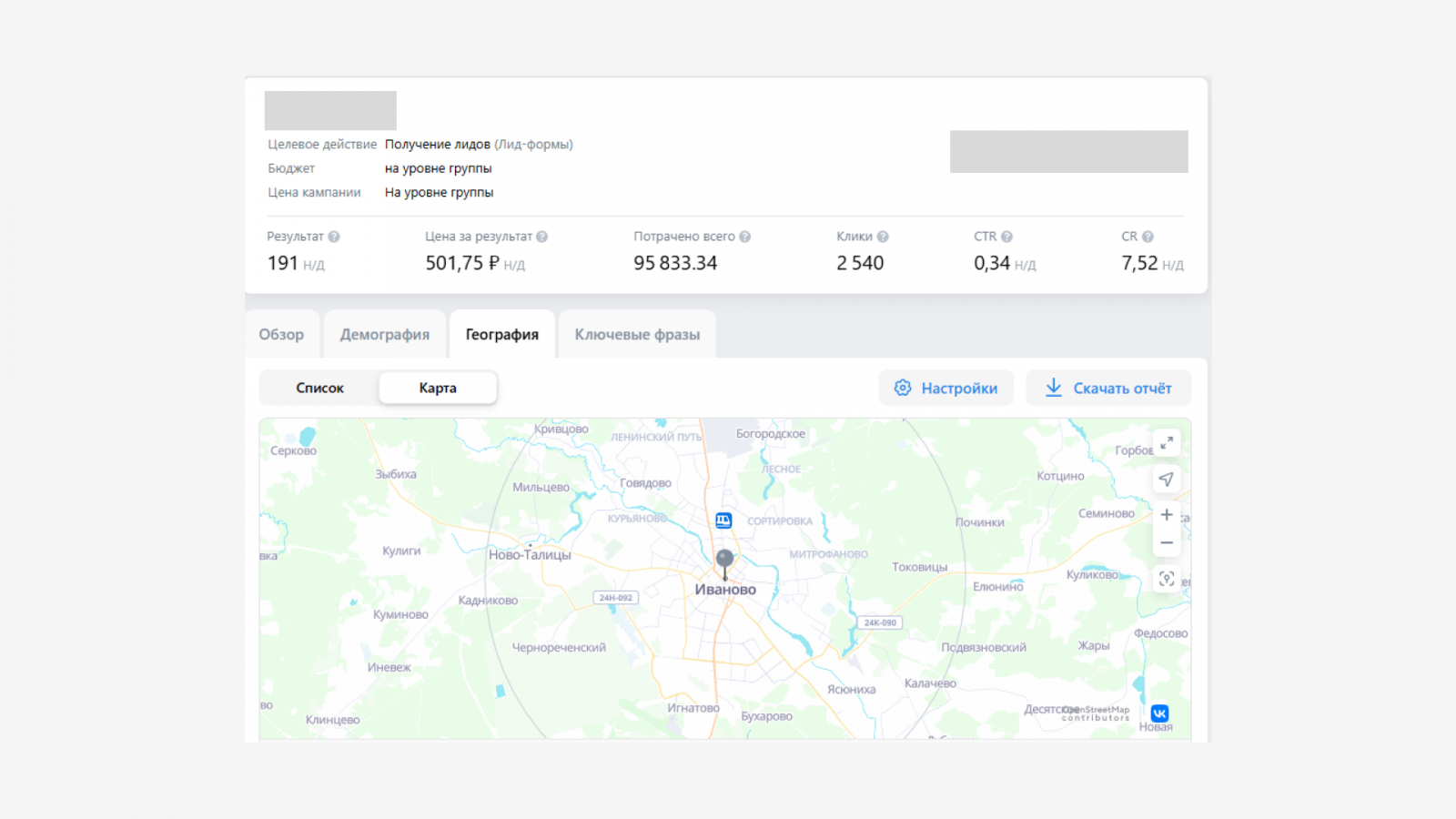Viewport: 1456px width, 819px height.
Task: Open the Обзор tab
Action: coord(281,335)
